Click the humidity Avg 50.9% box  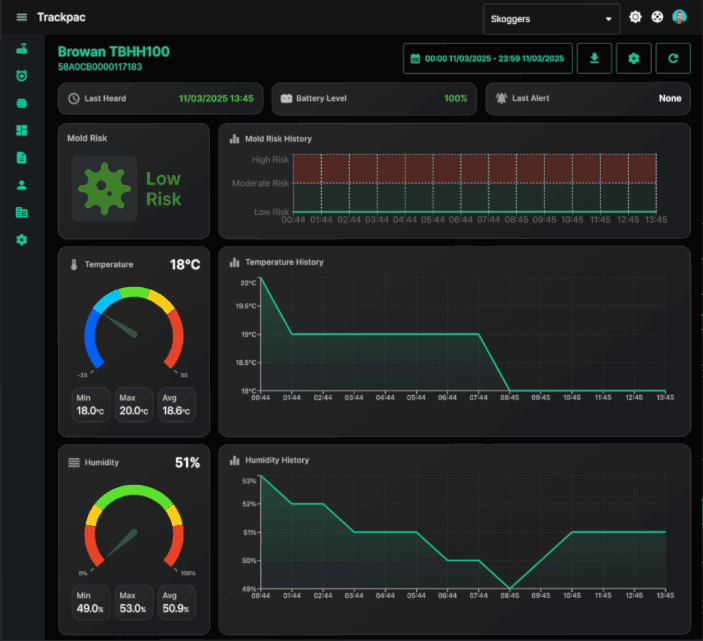177,602
